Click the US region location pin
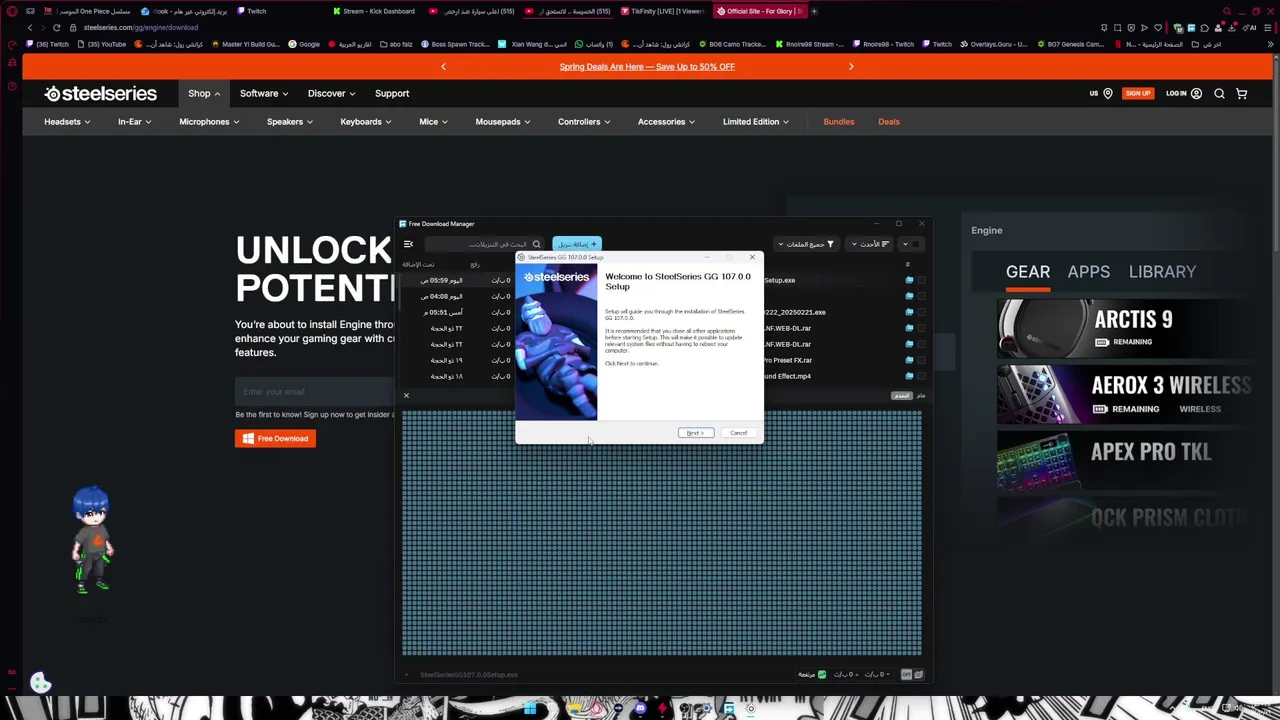The width and height of the screenshot is (1280, 720). click(1107, 93)
